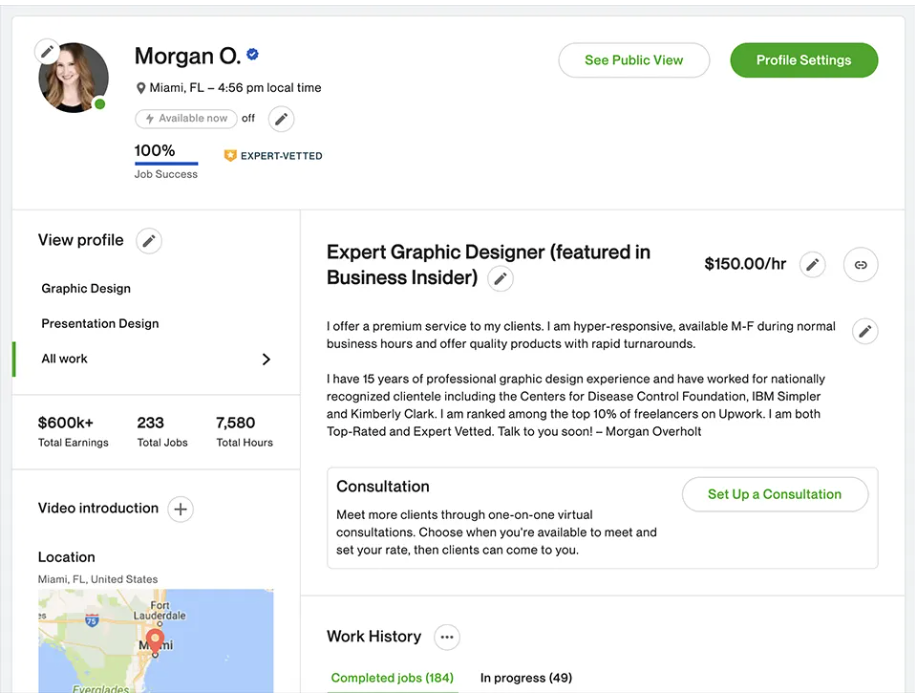Click the 7,580 Total Hours stat

(x=245, y=432)
